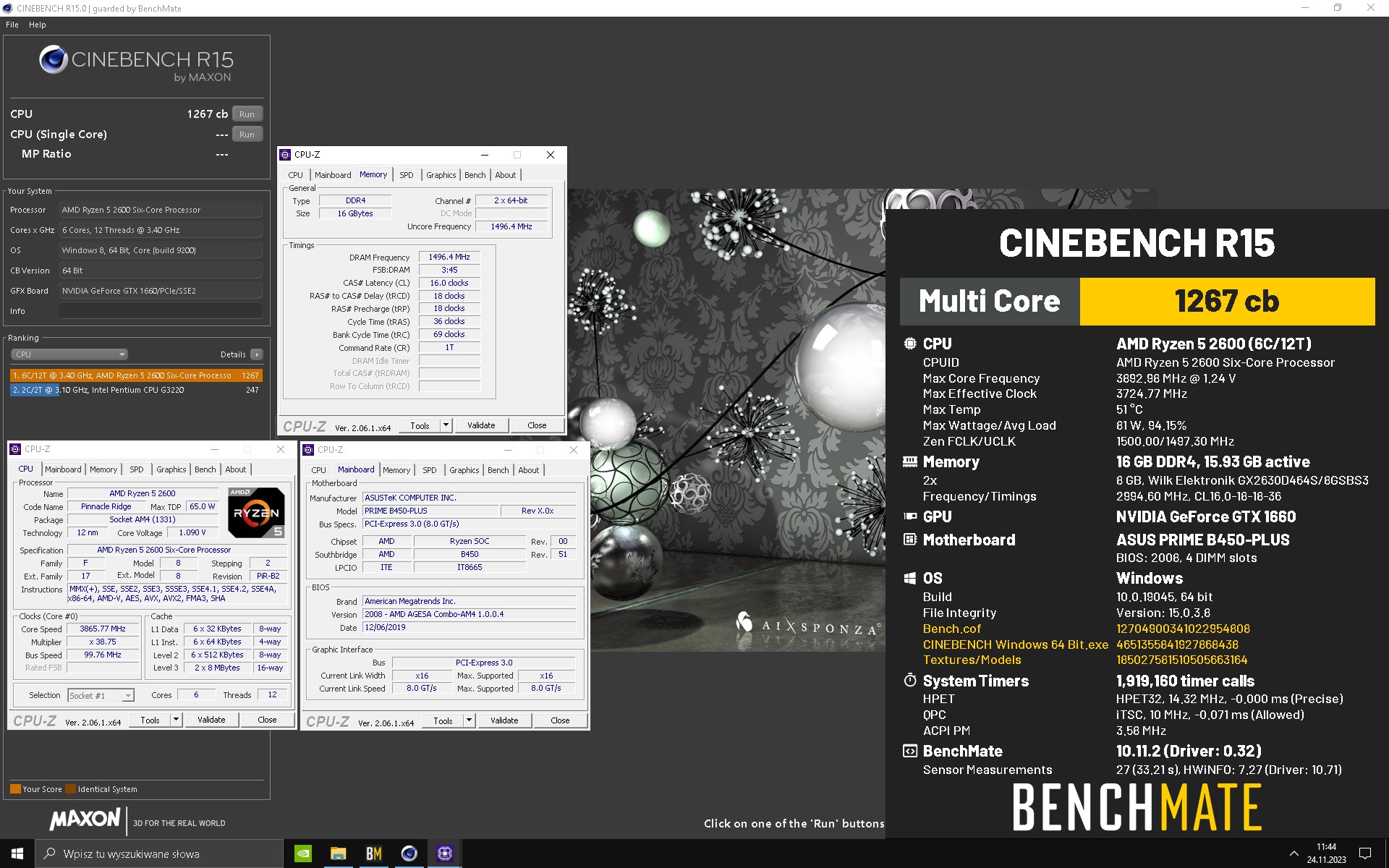Click the AMD Ryzen 5 logo image
1389x868 pixels.
[x=256, y=513]
